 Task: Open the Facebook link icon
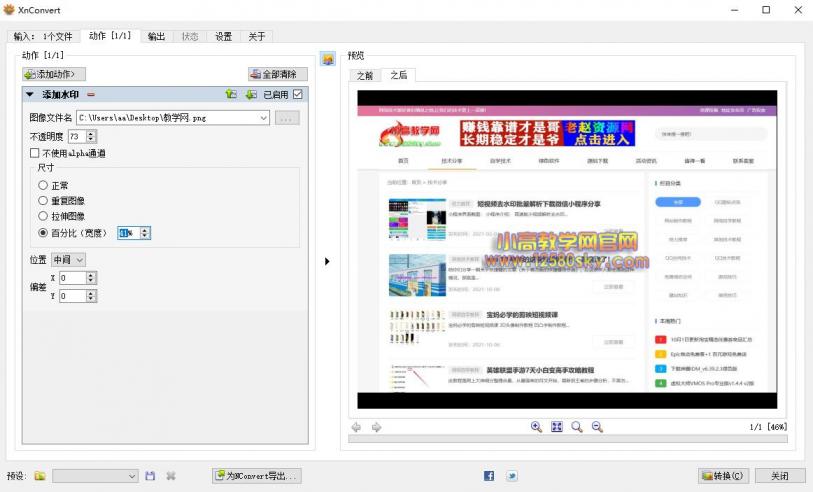click(488, 476)
